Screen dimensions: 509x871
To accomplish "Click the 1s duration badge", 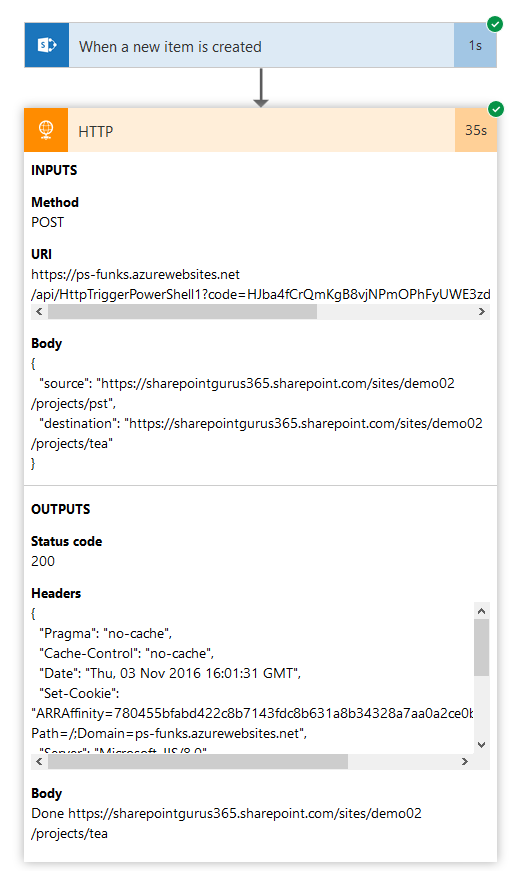I will pos(475,45).
